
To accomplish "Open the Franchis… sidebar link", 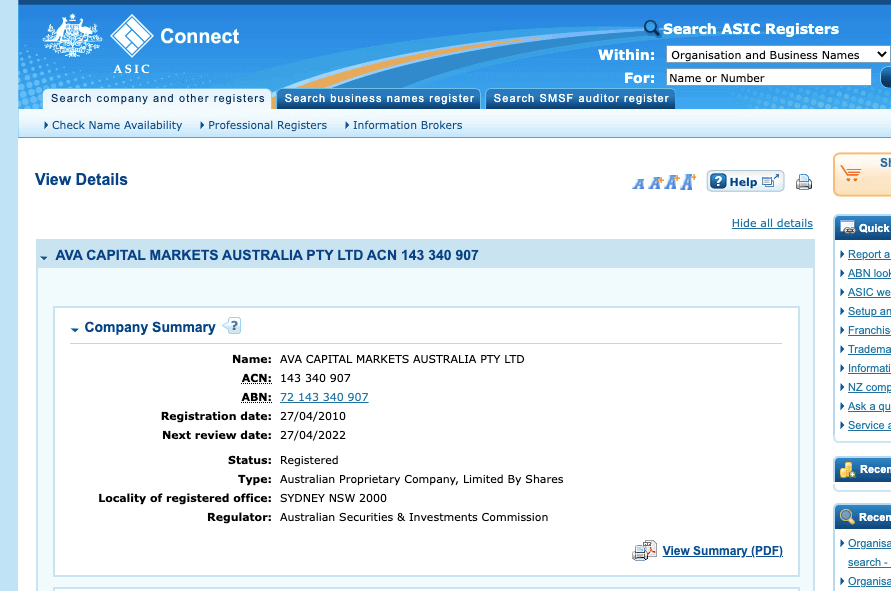I will tap(869, 330).
